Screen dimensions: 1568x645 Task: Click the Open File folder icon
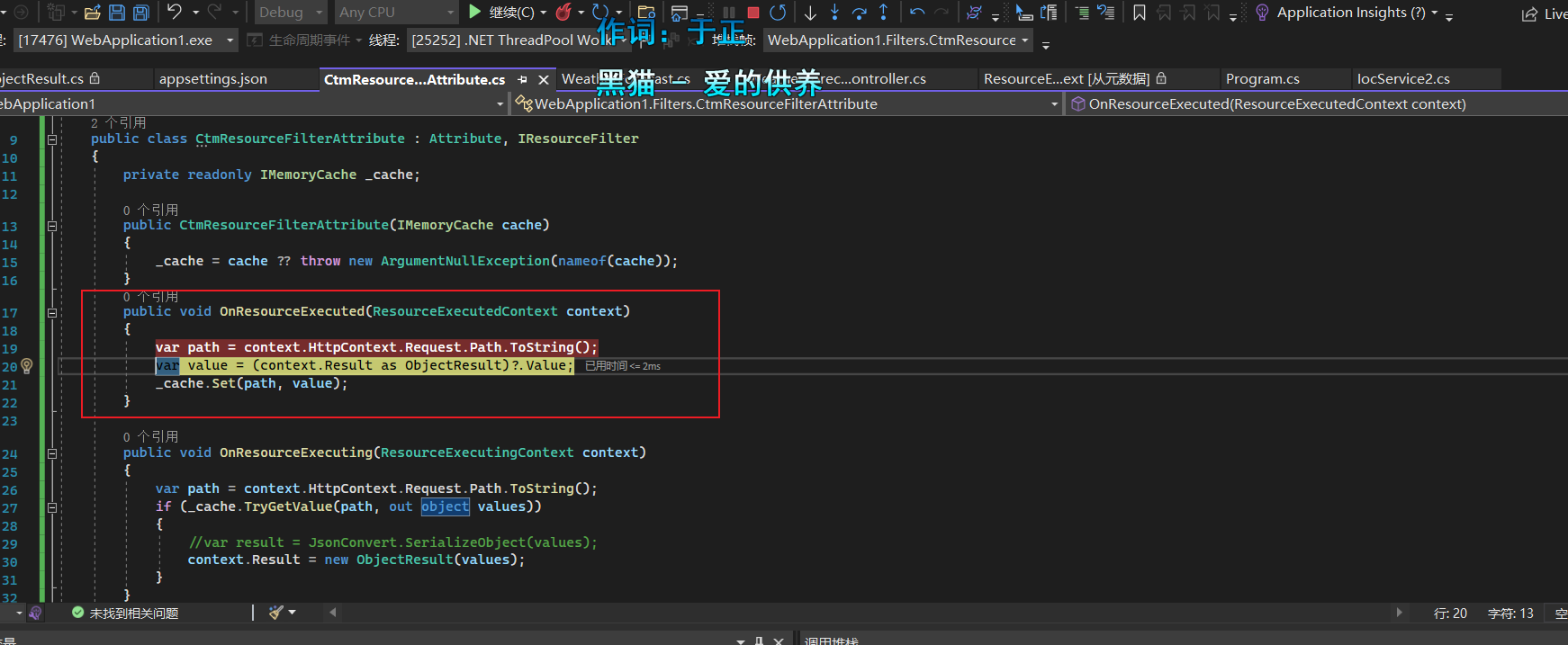pyautogui.click(x=92, y=13)
